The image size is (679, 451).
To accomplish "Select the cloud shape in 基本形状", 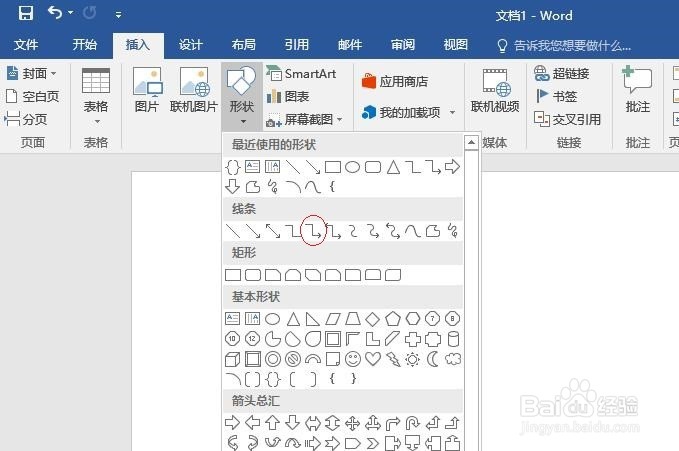I will pos(453,359).
